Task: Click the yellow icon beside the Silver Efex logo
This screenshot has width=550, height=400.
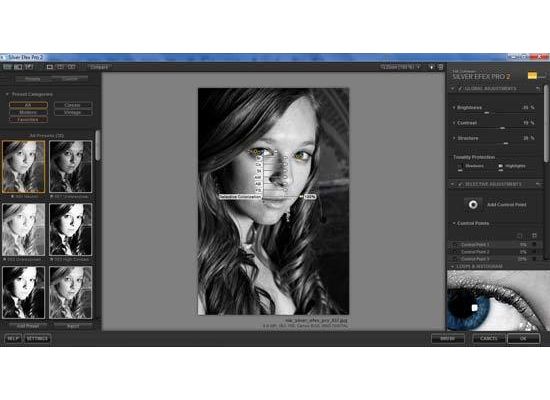Action: [x=532, y=75]
